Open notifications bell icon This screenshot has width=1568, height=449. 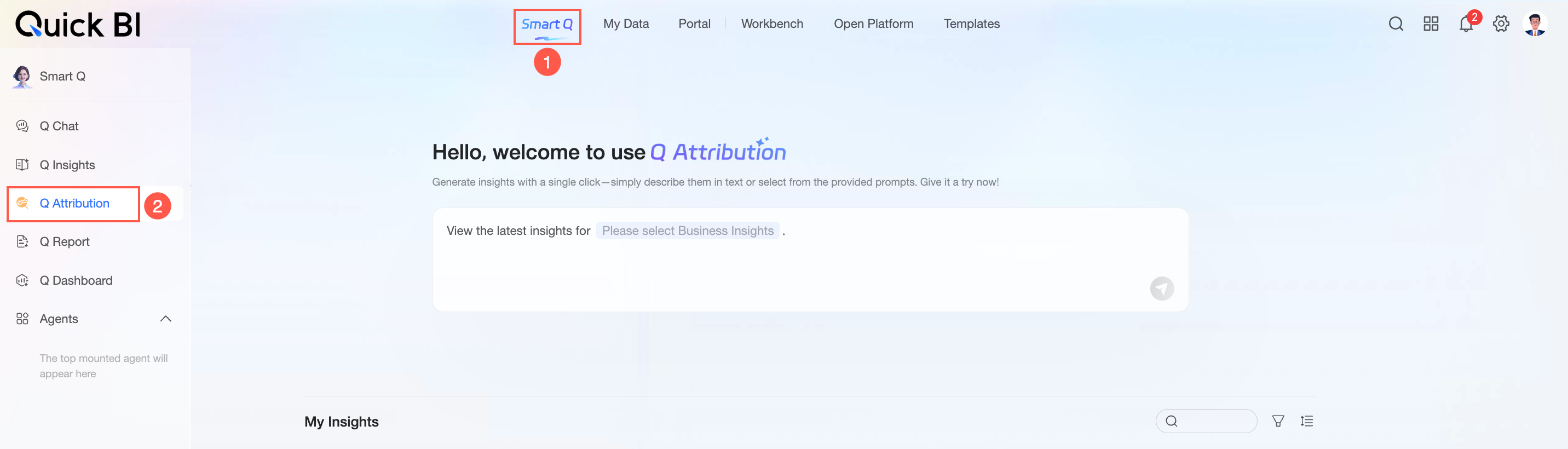[x=1466, y=24]
